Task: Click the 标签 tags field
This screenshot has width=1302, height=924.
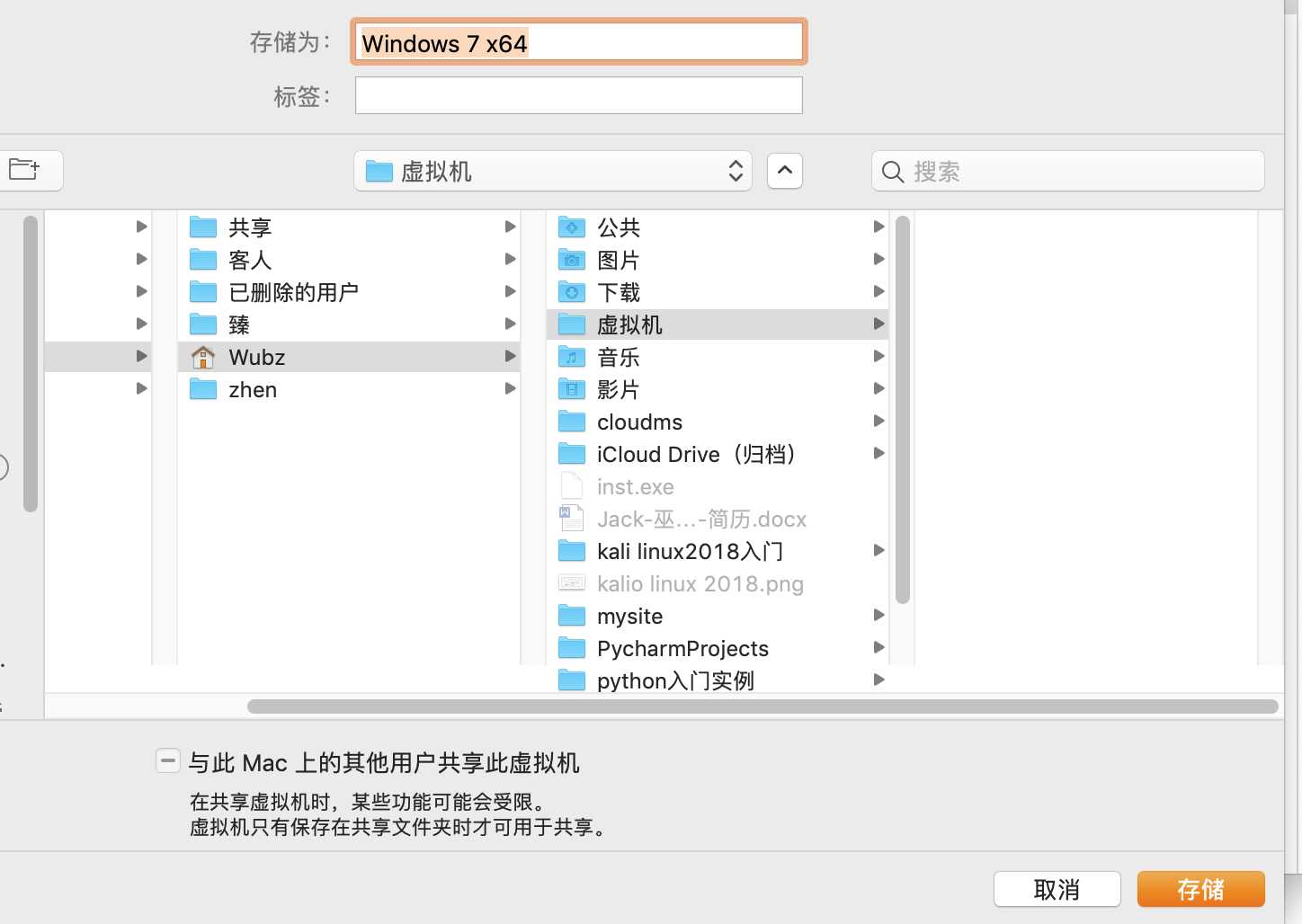Action: 579,95
